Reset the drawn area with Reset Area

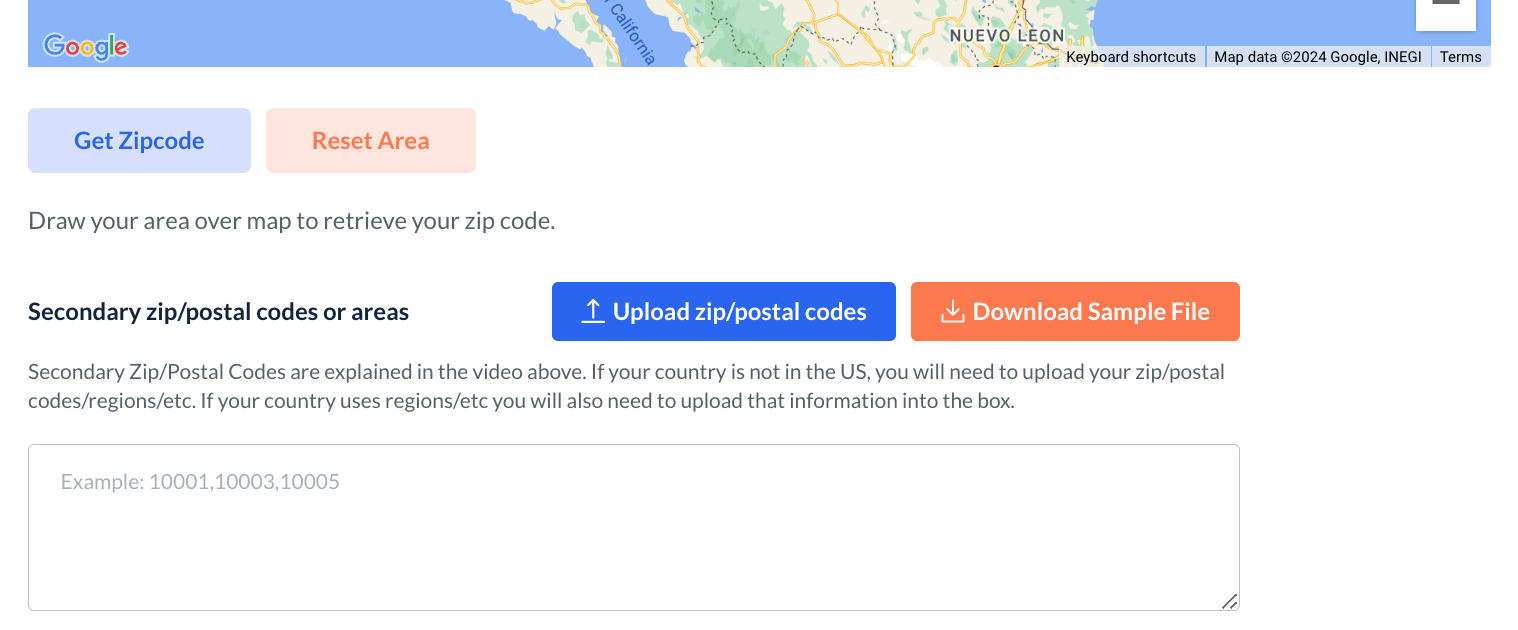click(x=370, y=141)
